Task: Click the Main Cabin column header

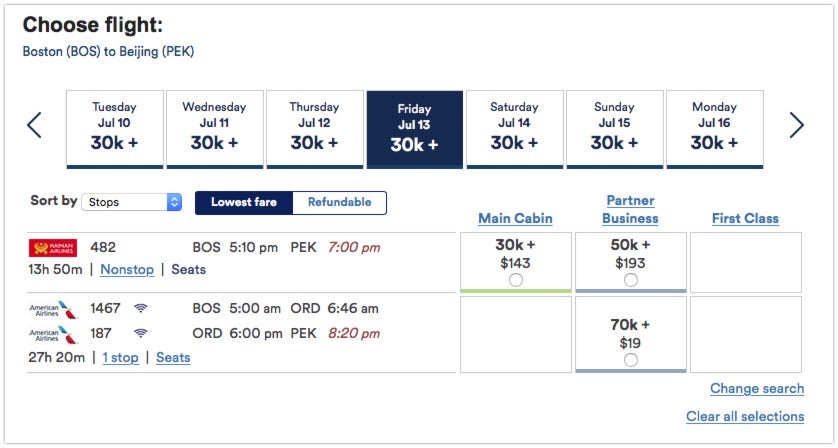Action: pos(515,218)
